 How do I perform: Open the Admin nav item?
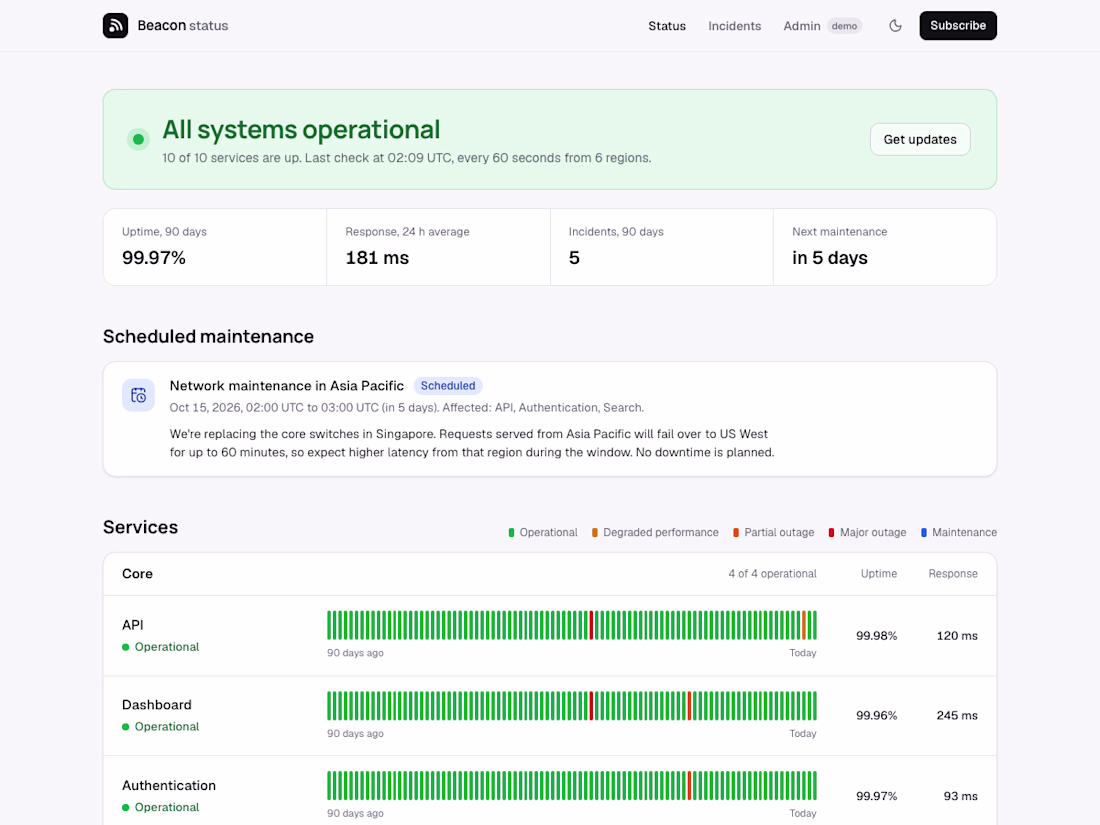click(x=801, y=26)
